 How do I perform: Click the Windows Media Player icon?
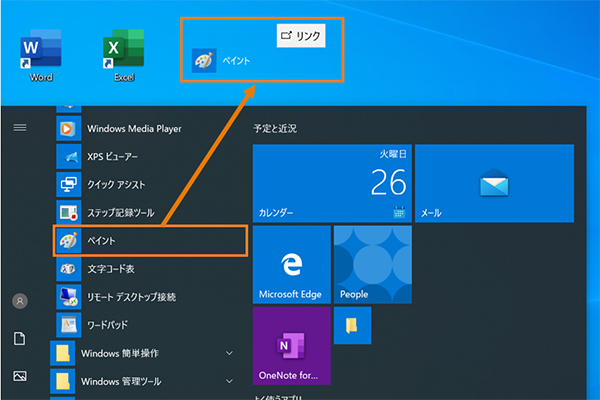[x=69, y=129]
